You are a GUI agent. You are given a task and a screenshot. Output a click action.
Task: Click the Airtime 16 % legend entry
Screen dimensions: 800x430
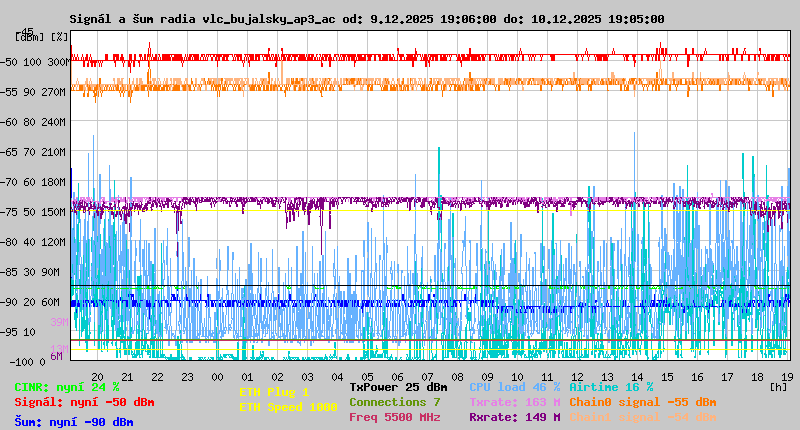(x=611, y=387)
